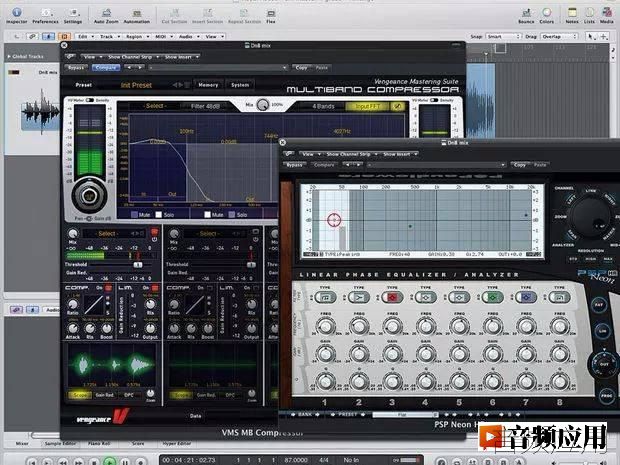Screen dimensions: 620x465
Task: Toggle the first band's Mute checkbox
Action: pos(134,215)
